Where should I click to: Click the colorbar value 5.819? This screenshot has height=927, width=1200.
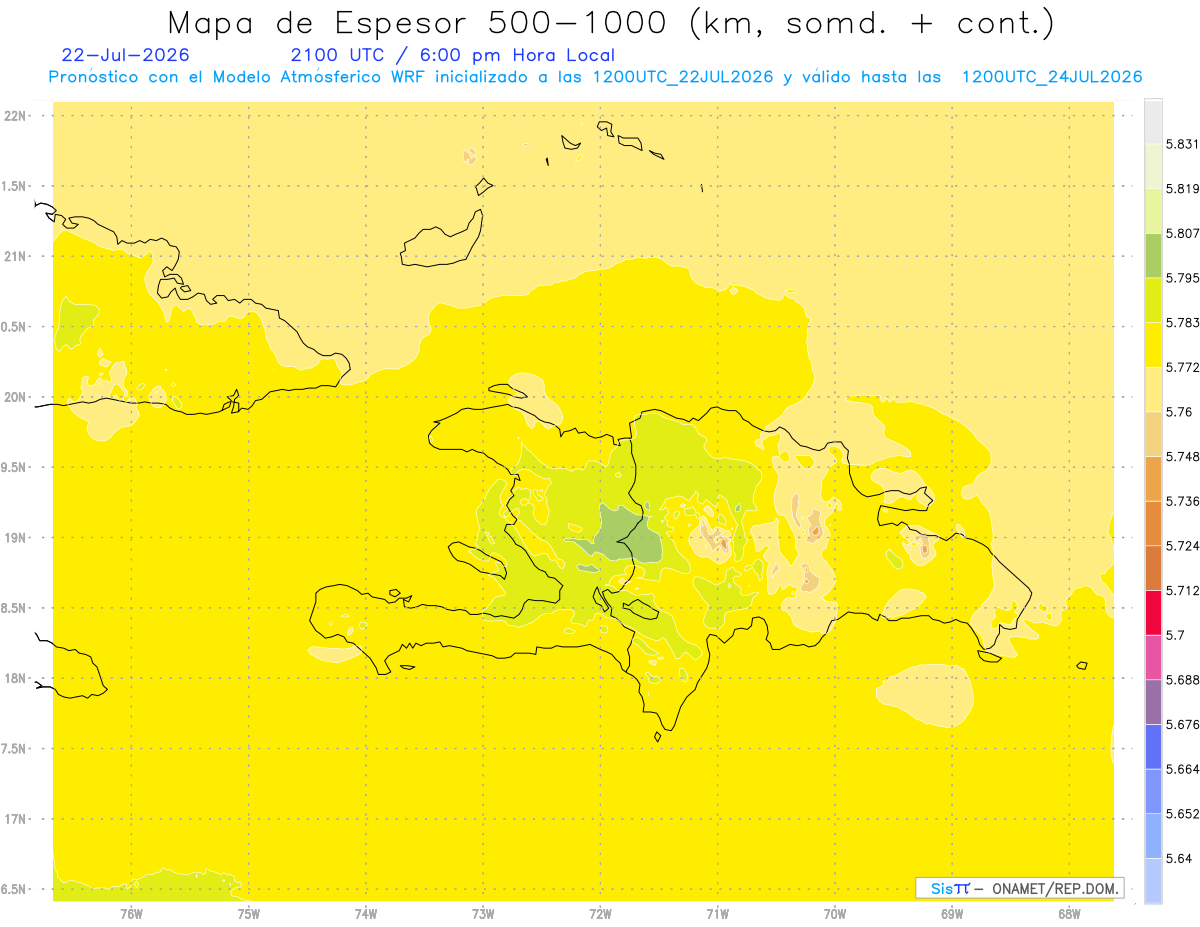1182,189
